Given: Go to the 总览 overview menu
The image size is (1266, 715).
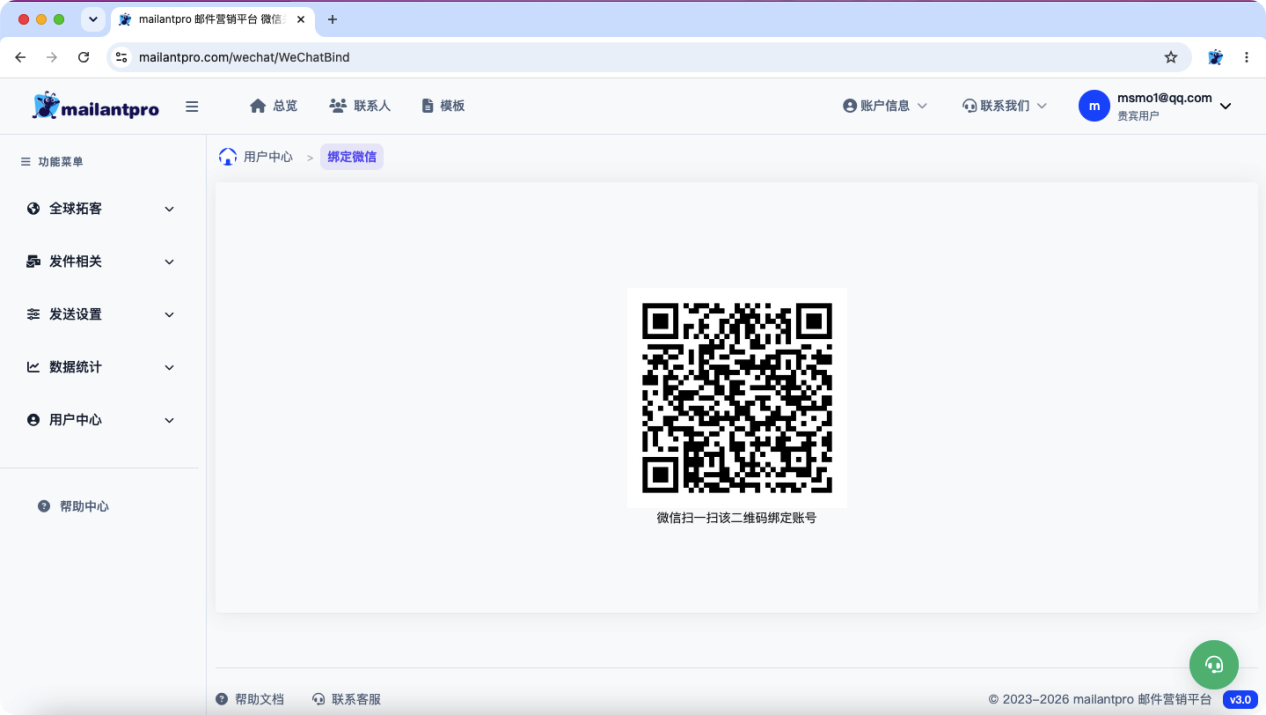Looking at the screenshot, I should 274,105.
